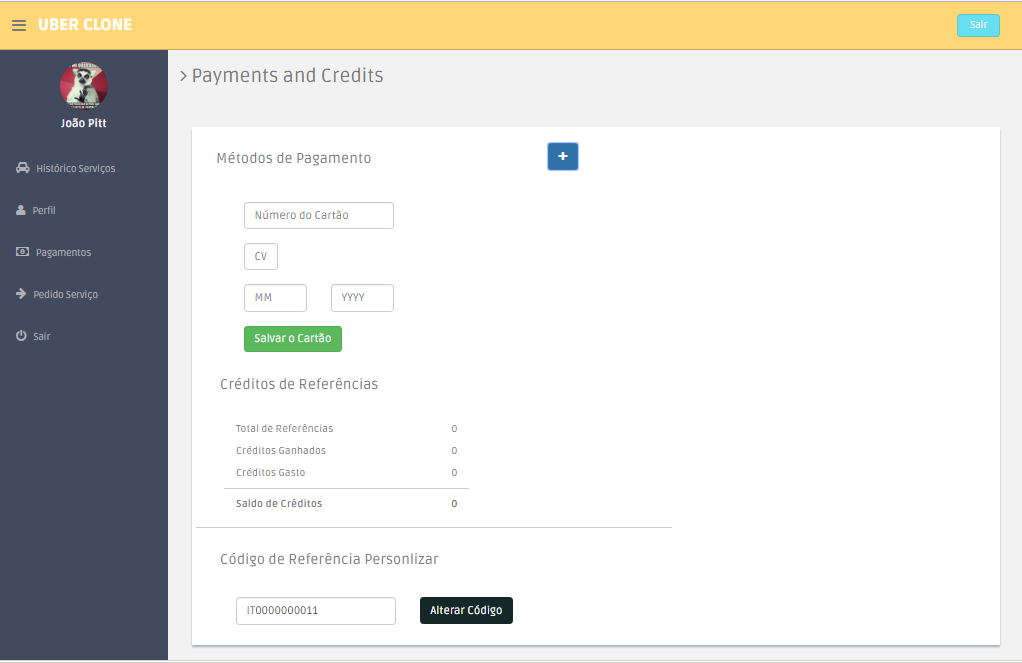The image size is (1022, 663).
Task: Click the car icon beside Histórico Serviços
Action: [x=23, y=168]
